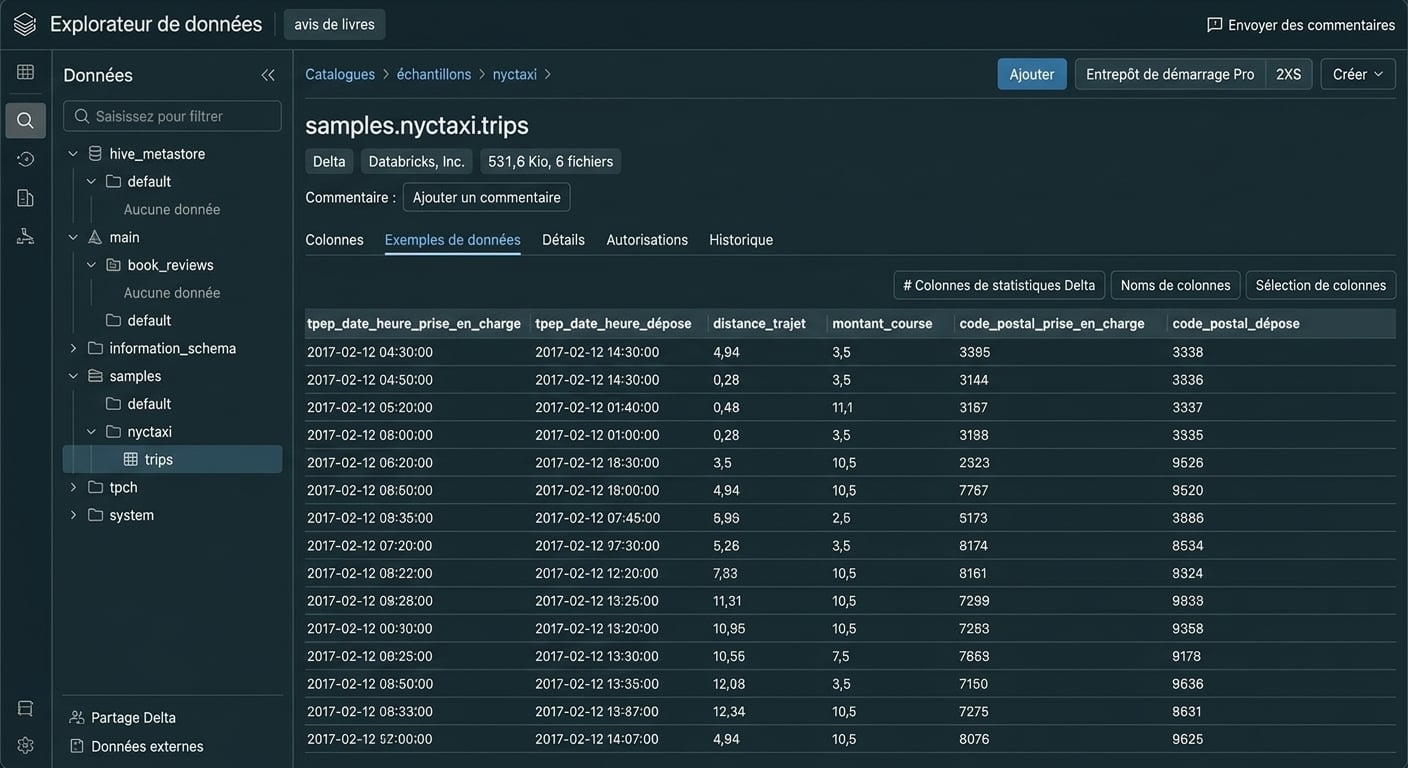Open the Catalogues breadcrumb link
This screenshot has height=768, width=1408.
coord(340,74)
